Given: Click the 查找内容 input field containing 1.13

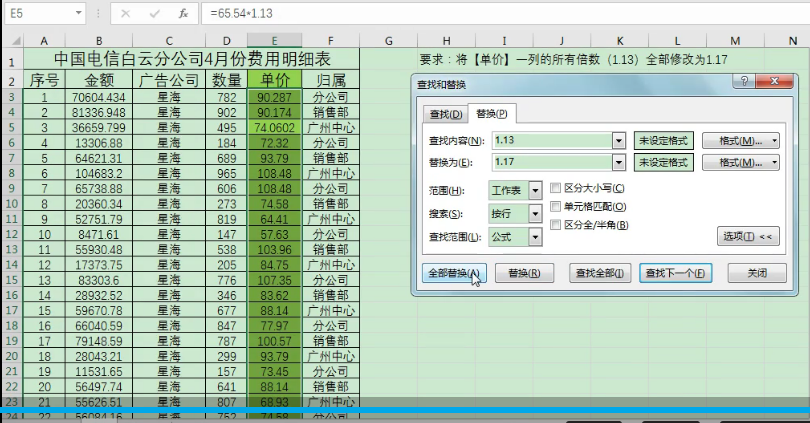Looking at the screenshot, I should coord(552,140).
